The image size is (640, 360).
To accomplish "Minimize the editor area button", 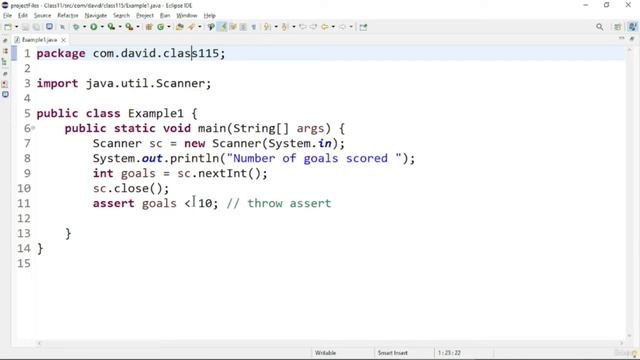I will tap(621, 38).
